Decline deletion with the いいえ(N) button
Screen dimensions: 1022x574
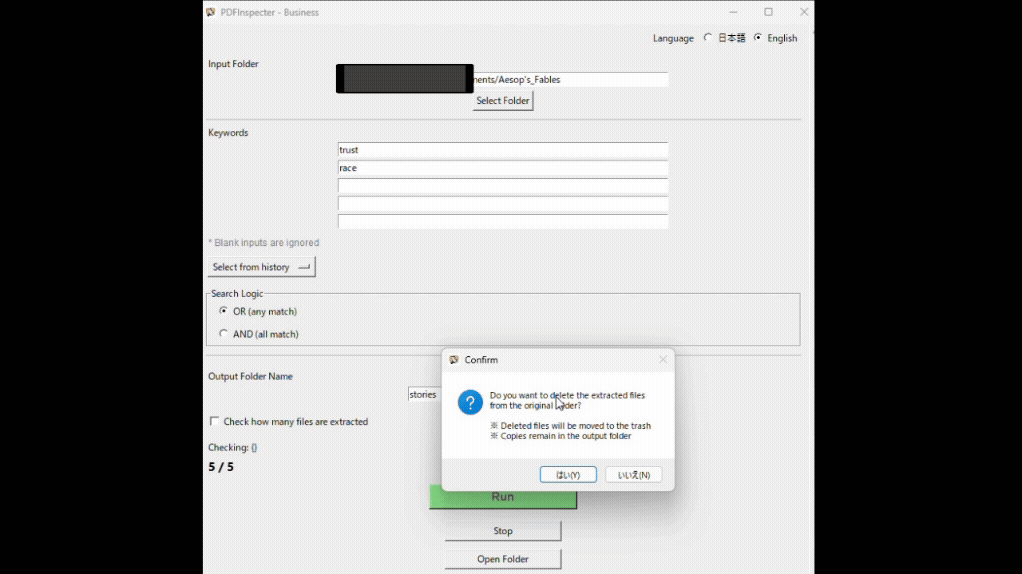click(634, 475)
